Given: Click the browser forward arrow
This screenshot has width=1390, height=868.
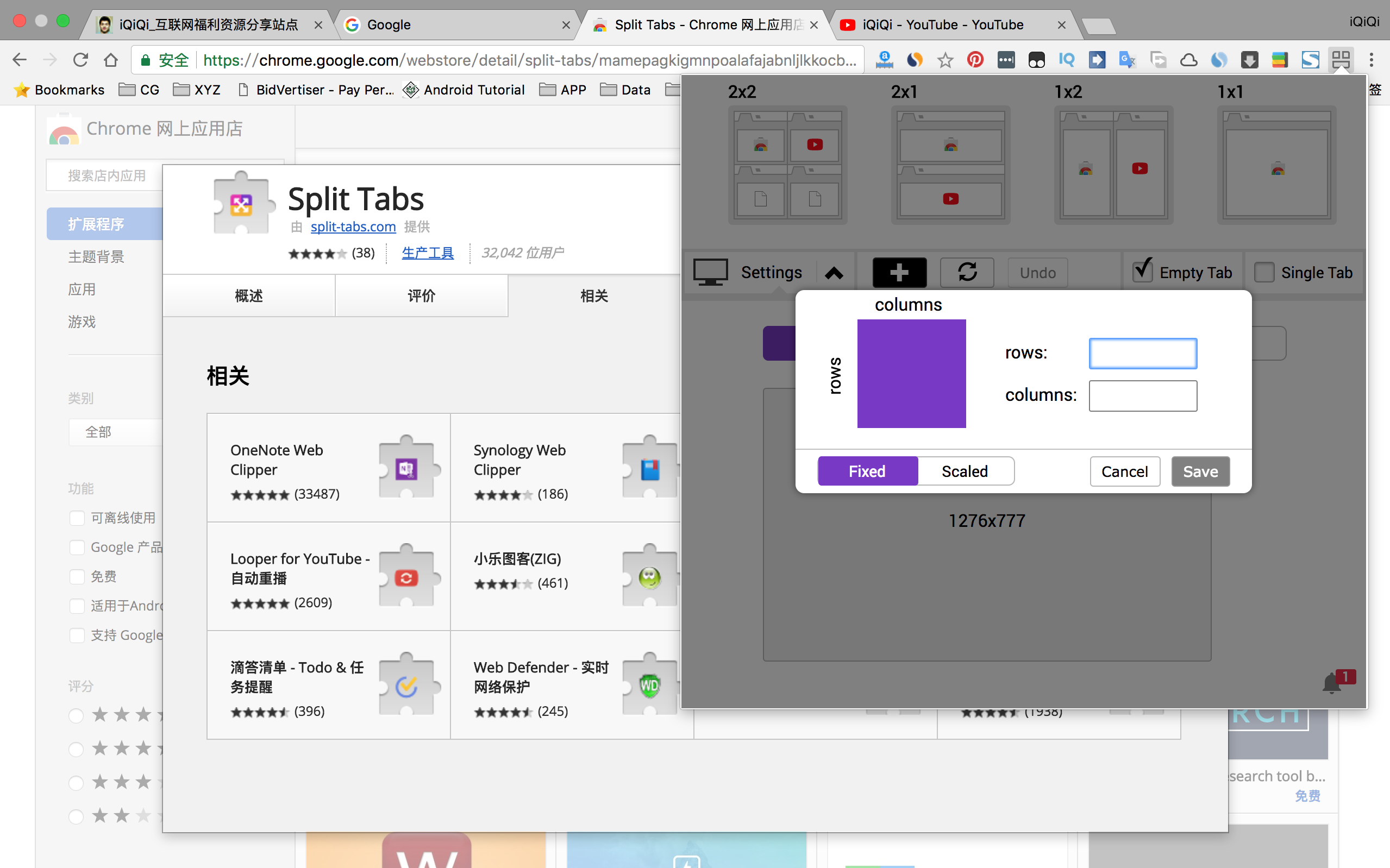Looking at the screenshot, I should (50, 60).
